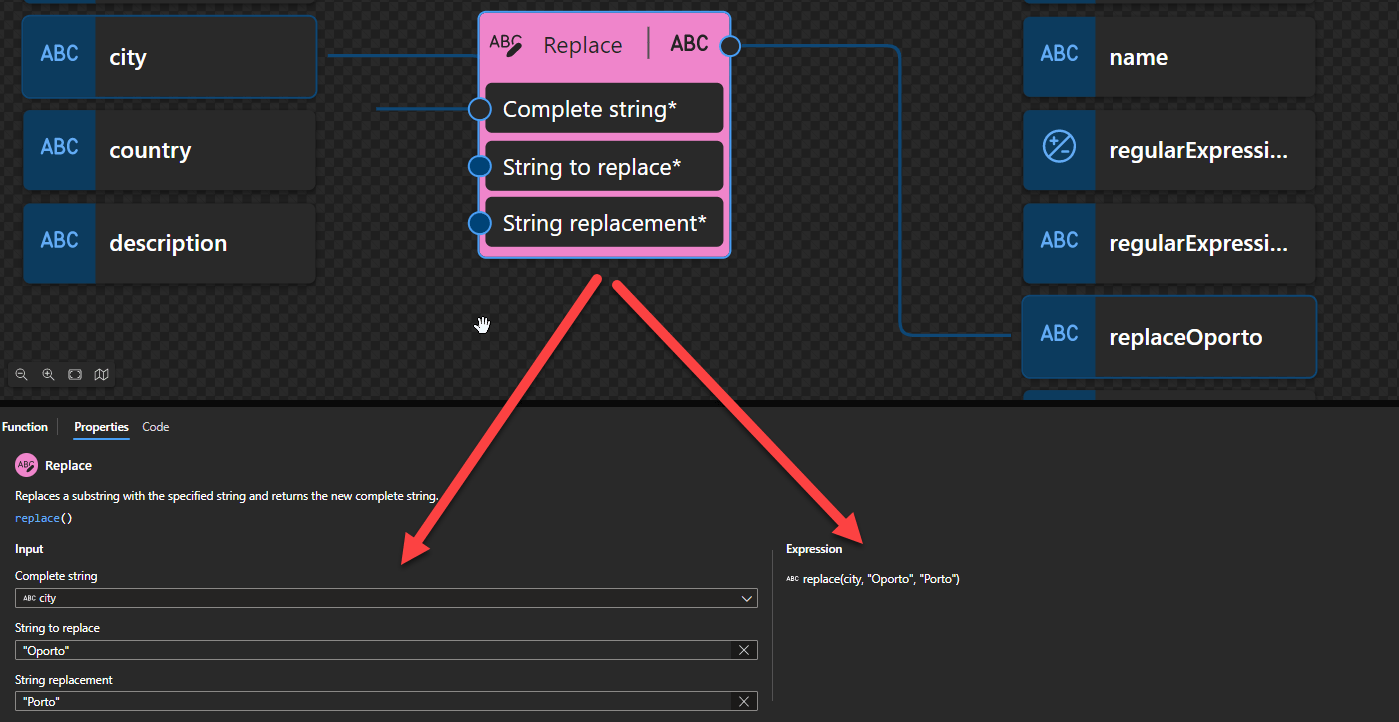Click the input port beside String replacement

coord(480,223)
